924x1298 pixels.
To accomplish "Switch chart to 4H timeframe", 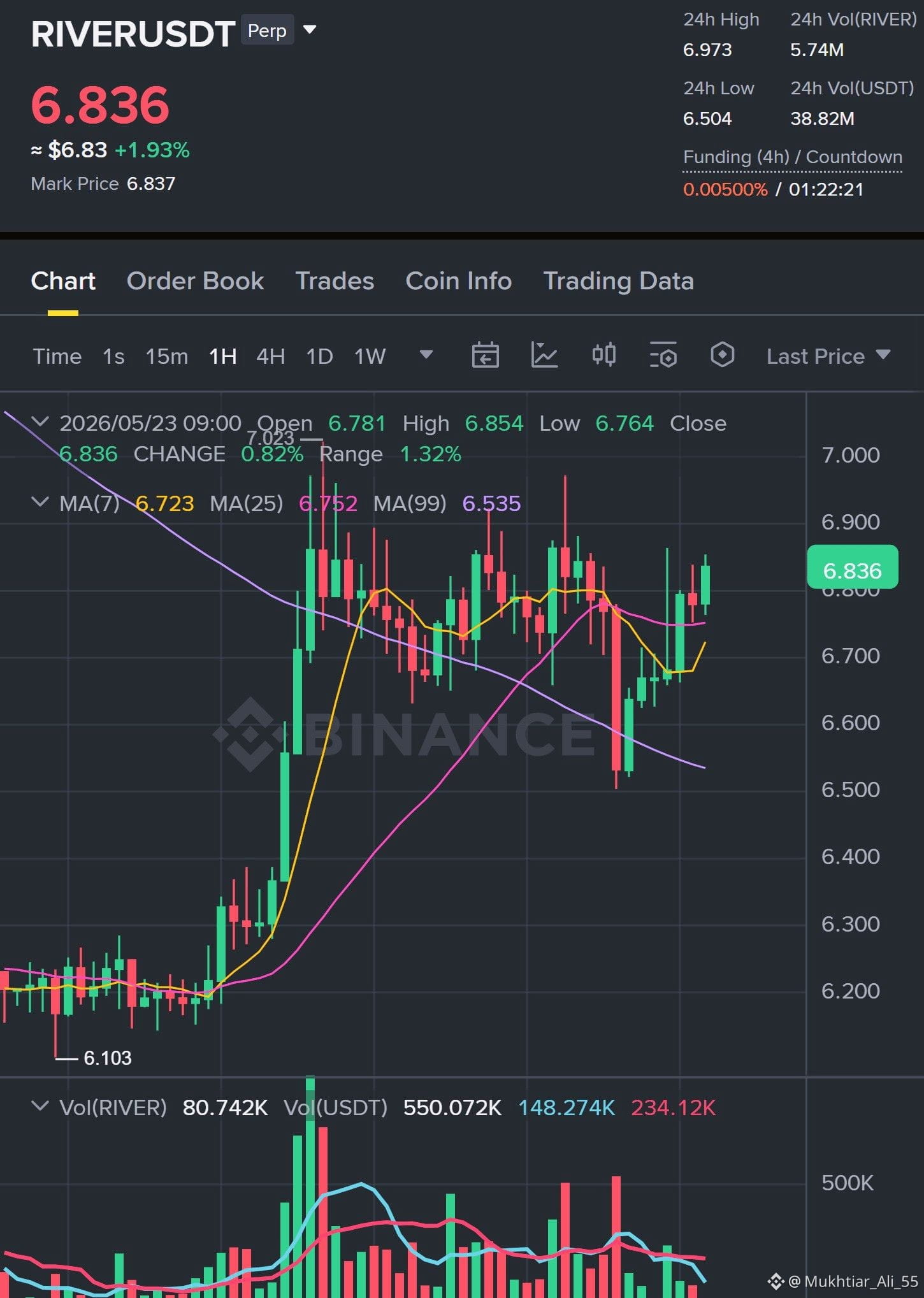I will 271,356.
